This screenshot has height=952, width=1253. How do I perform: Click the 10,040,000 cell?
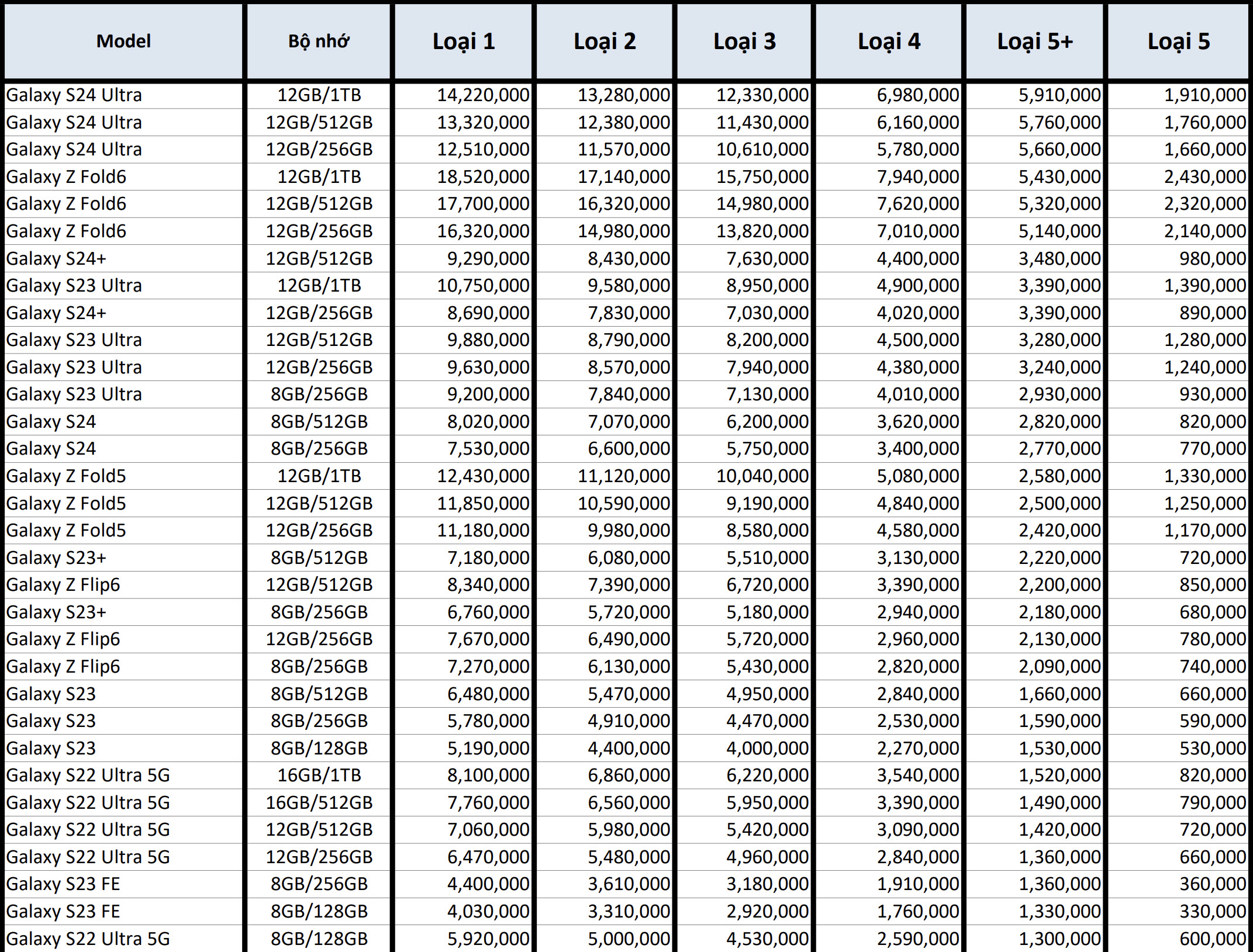pos(744,476)
